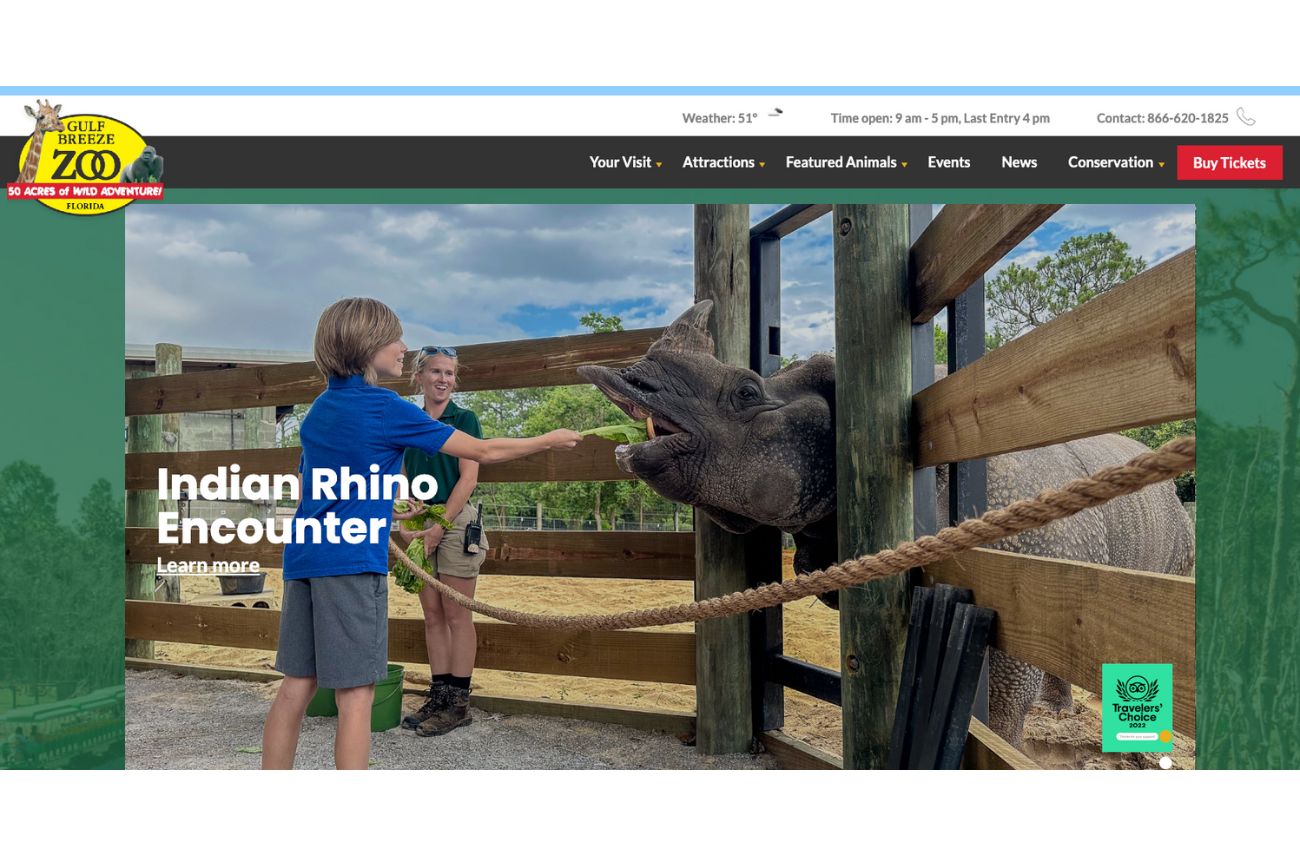Expand the Your Visit dropdown arrow
The image size is (1300, 860).
(659, 164)
